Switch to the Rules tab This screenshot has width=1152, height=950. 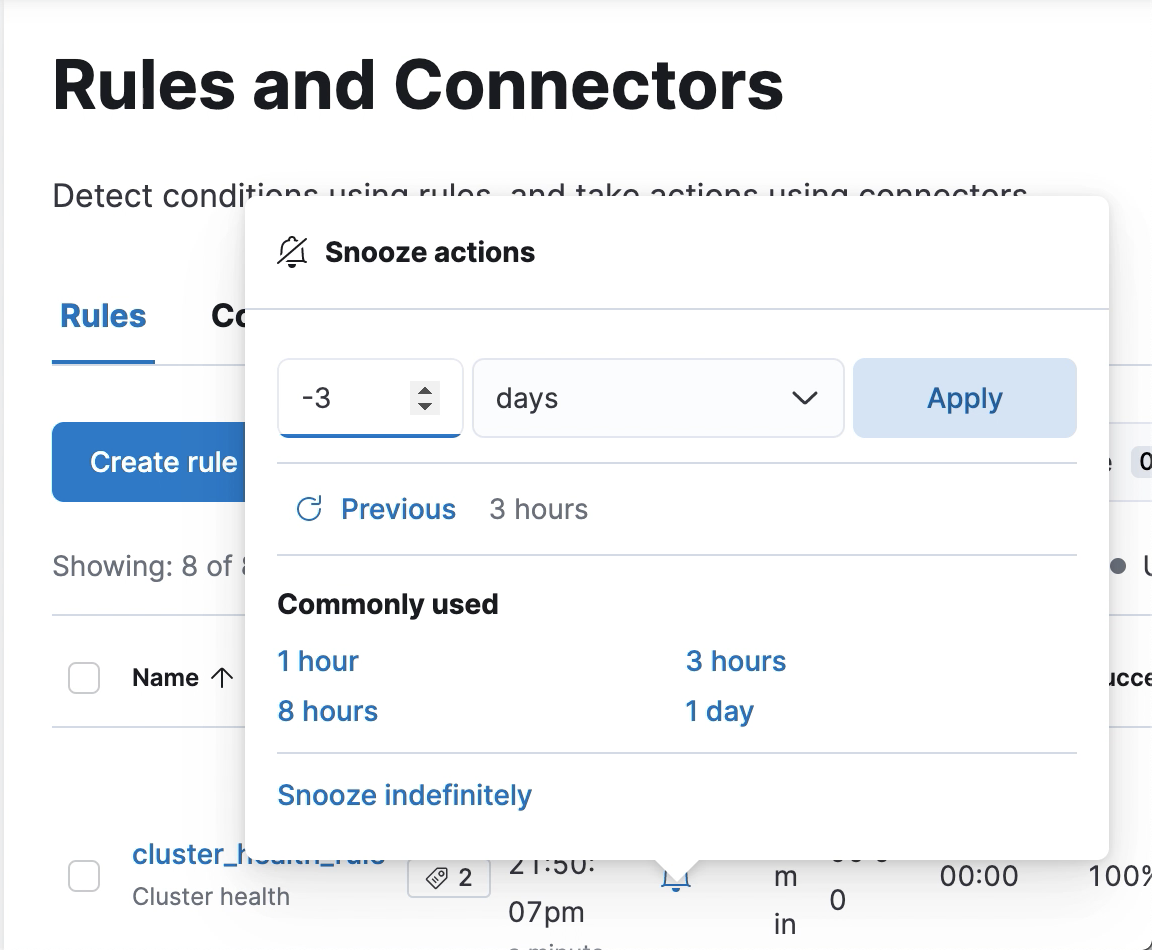102,315
